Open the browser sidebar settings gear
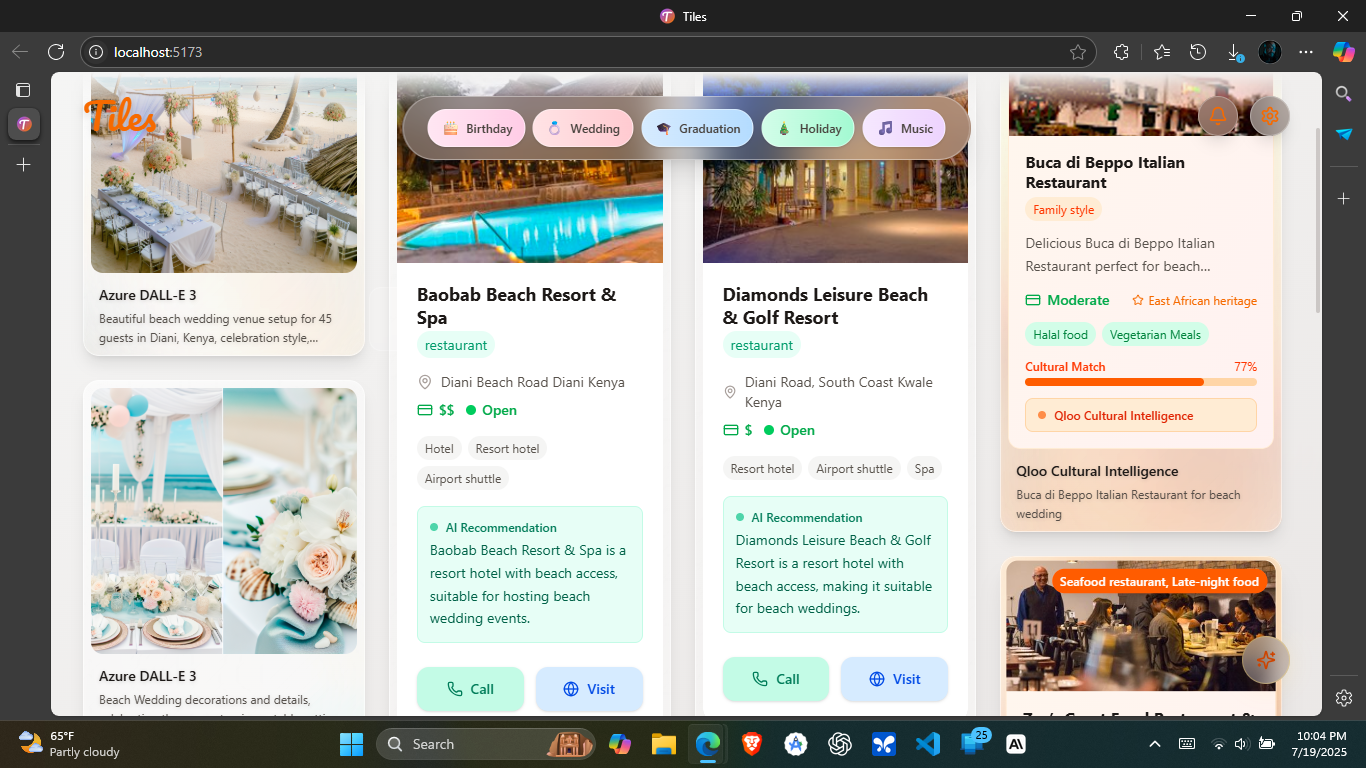1366x768 pixels. [1343, 697]
